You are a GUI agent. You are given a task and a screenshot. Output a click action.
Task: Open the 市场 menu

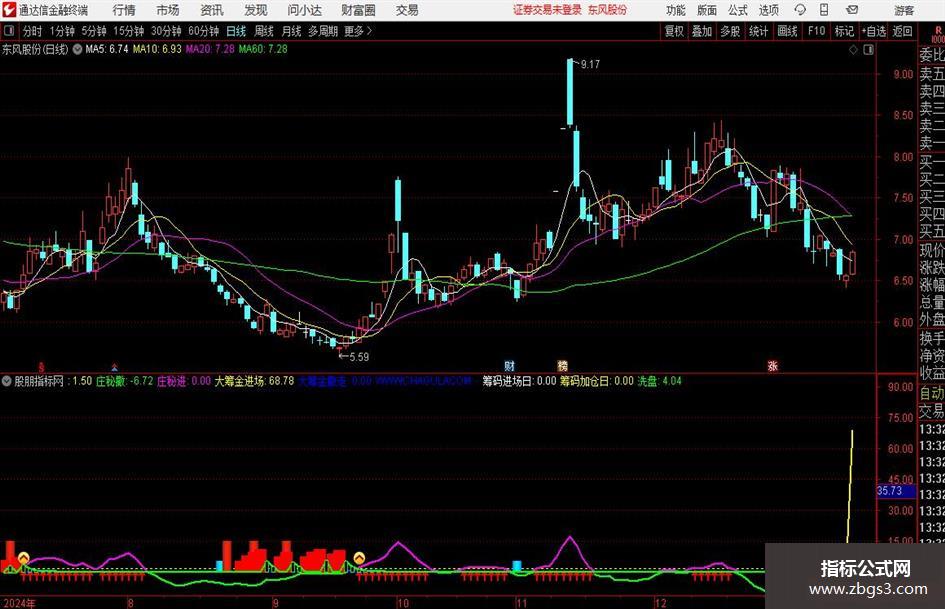tap(168, 10)
